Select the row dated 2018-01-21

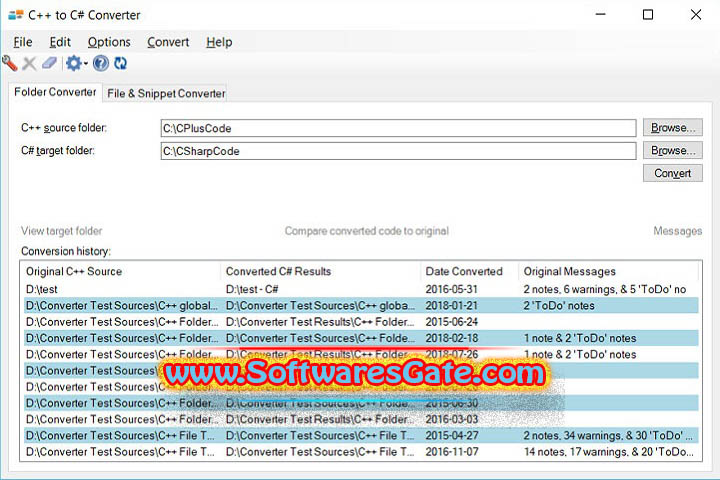click(361, 305)
